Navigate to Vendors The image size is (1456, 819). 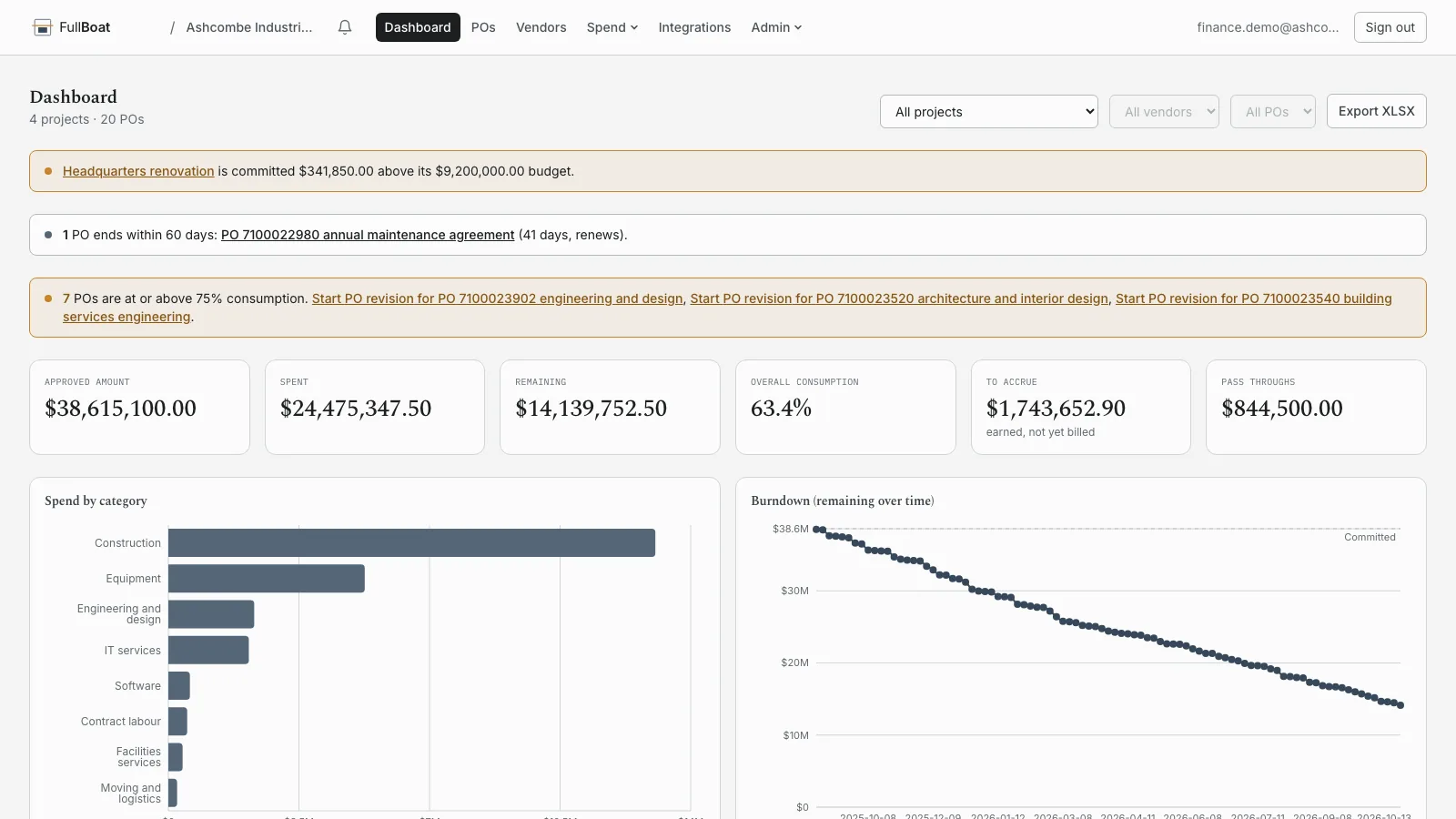pos(541,27)
